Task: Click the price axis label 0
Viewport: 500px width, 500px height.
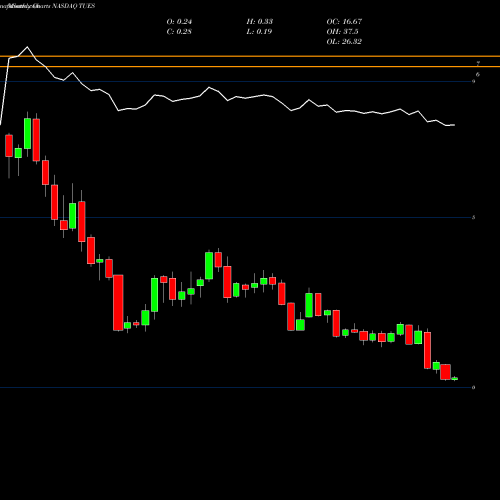Action: click(474, 387)
